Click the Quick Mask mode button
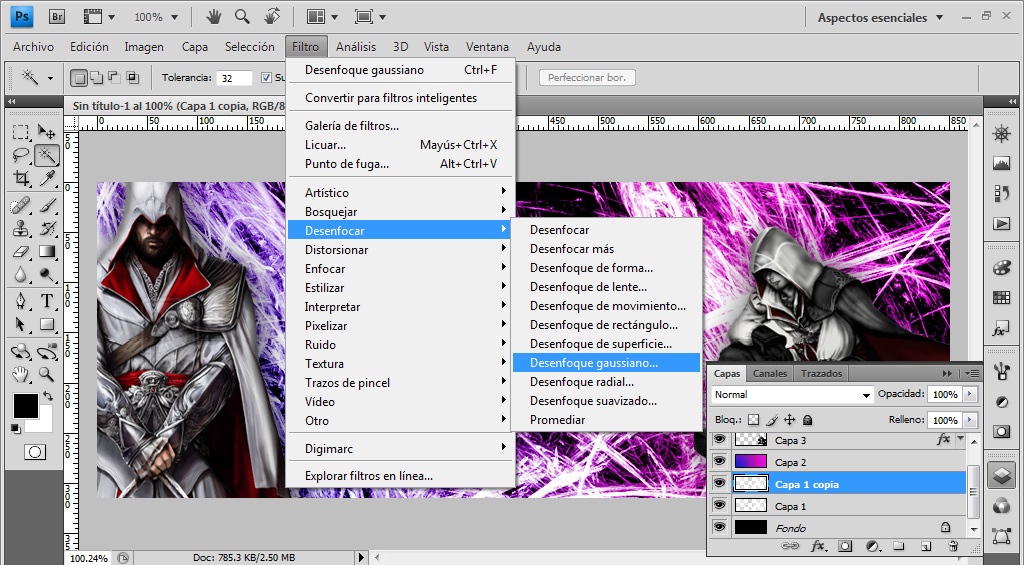The image size is (1024, 565). 35,451
